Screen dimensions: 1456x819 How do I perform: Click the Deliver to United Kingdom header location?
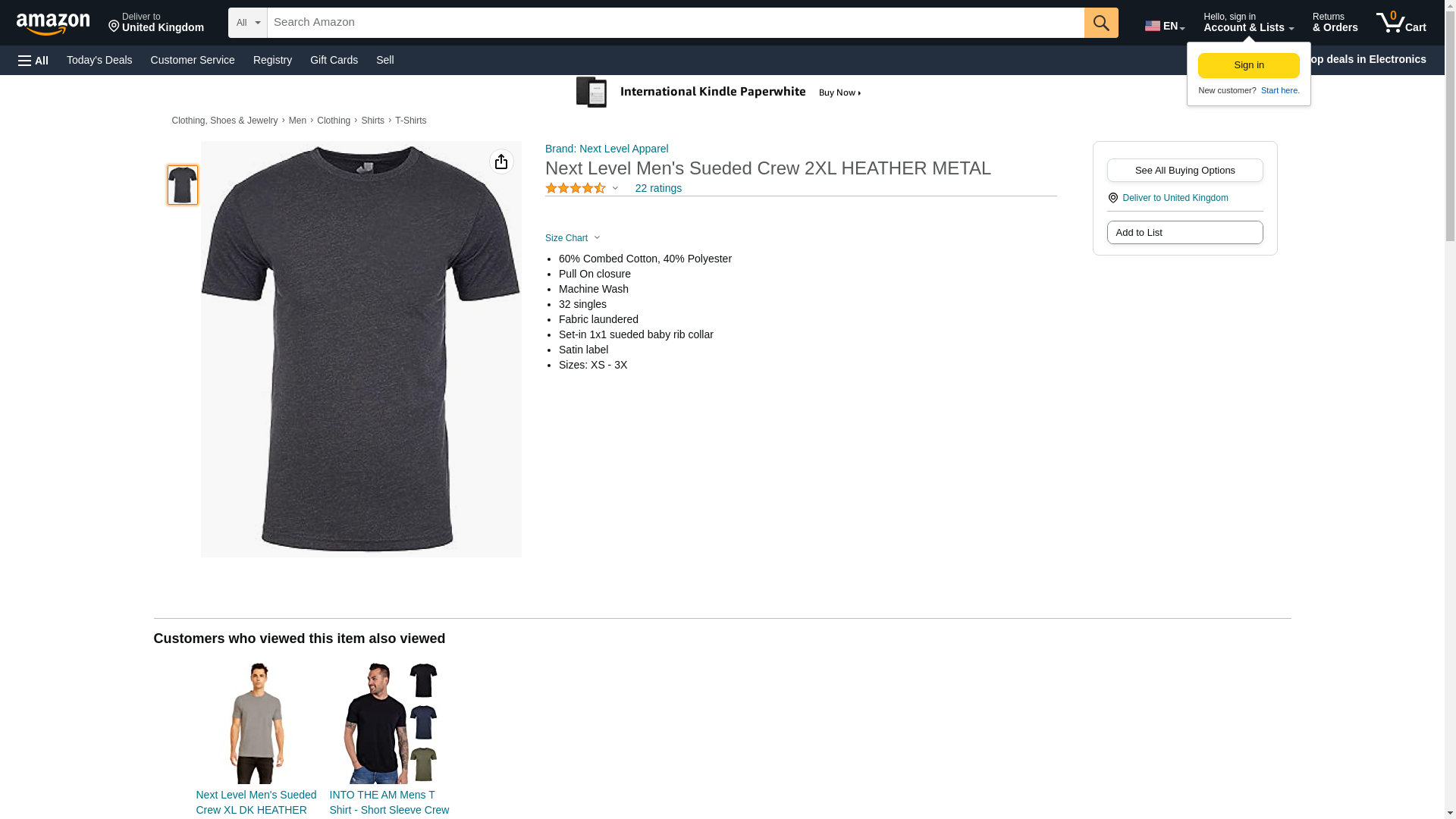pos(155,23)
